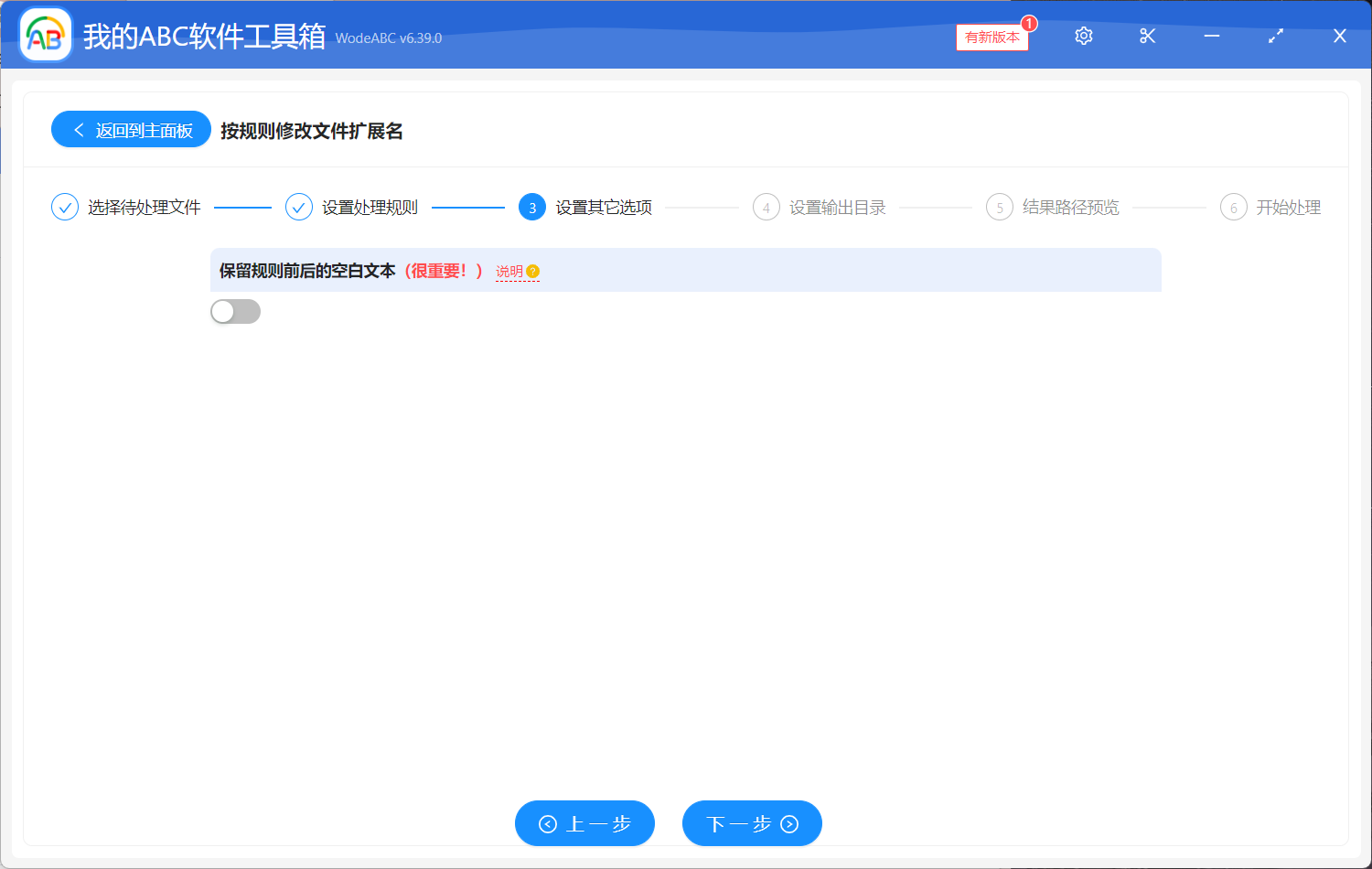Click the fullscreen expand arrow icon

click(x=1275, y=36)
